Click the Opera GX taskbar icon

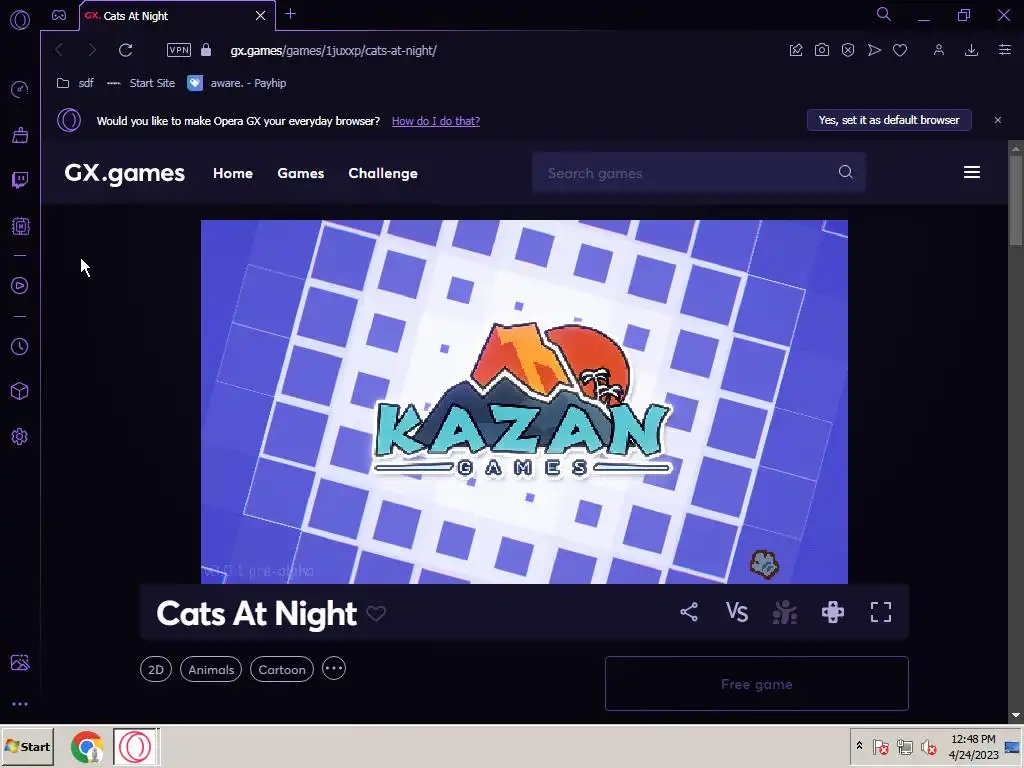click(135, 747)
